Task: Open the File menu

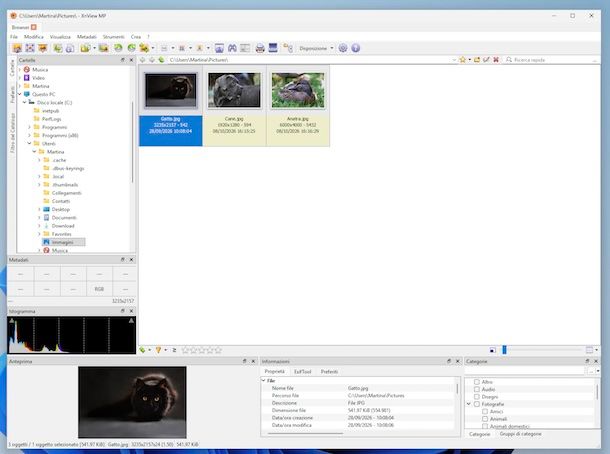Action: point(14,37)
